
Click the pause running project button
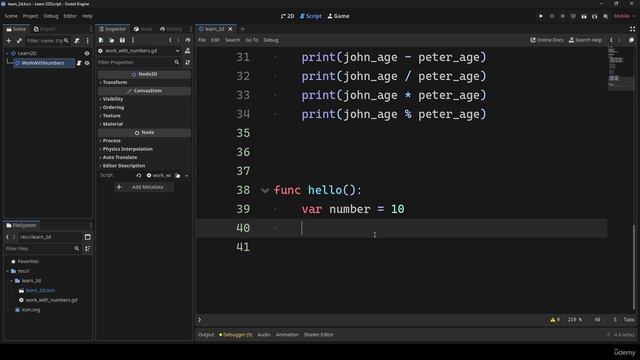pos(552,16)
